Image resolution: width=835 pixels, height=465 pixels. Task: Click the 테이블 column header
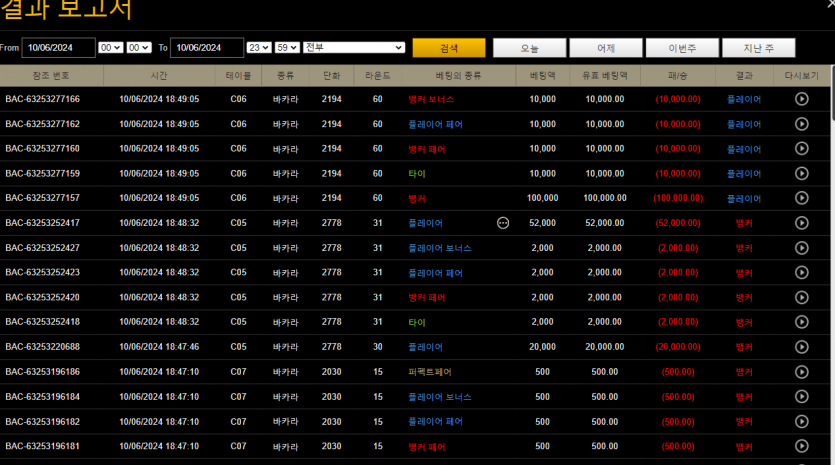238,76
